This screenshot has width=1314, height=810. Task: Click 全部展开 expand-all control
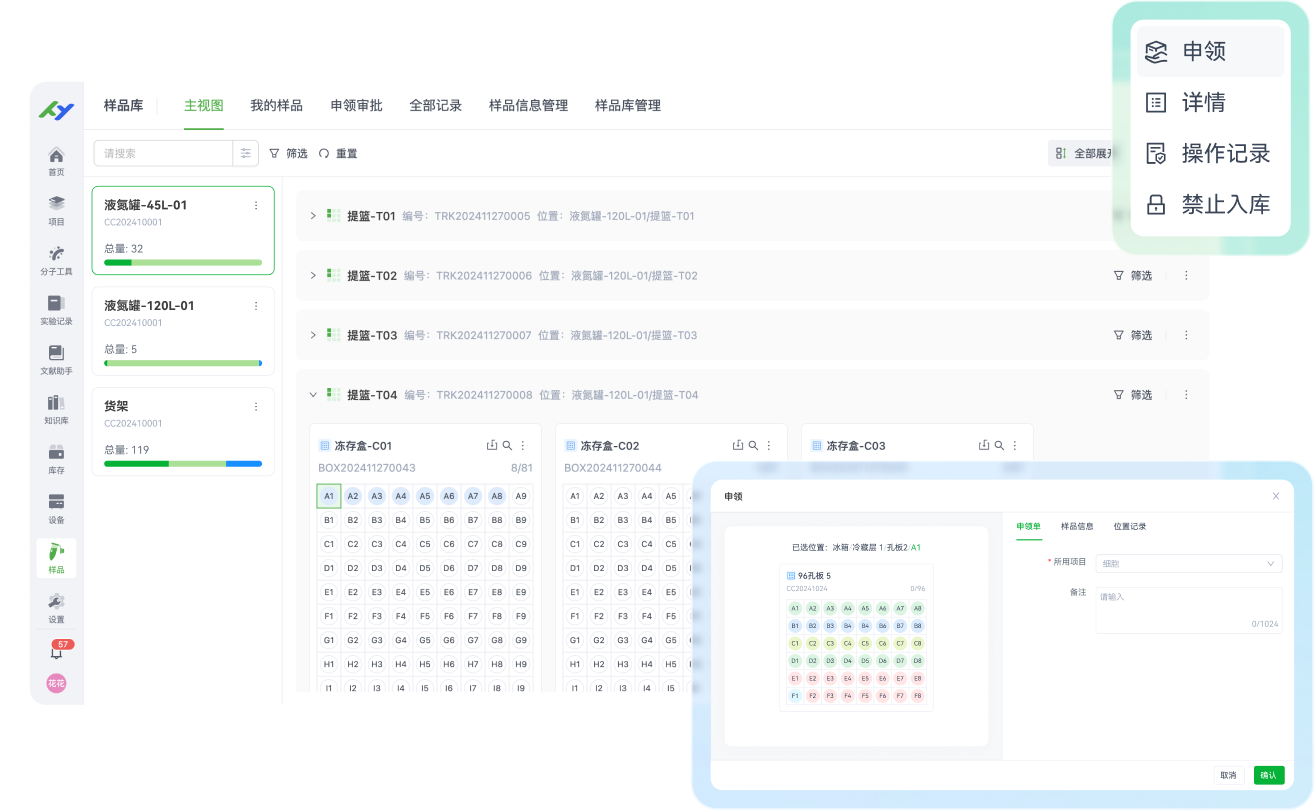coord(1085,154)
